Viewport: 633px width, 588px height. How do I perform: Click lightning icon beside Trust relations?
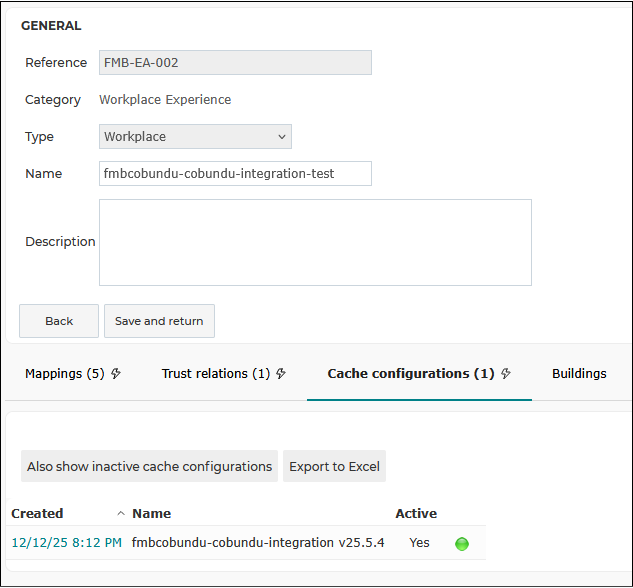coord(281,373)
